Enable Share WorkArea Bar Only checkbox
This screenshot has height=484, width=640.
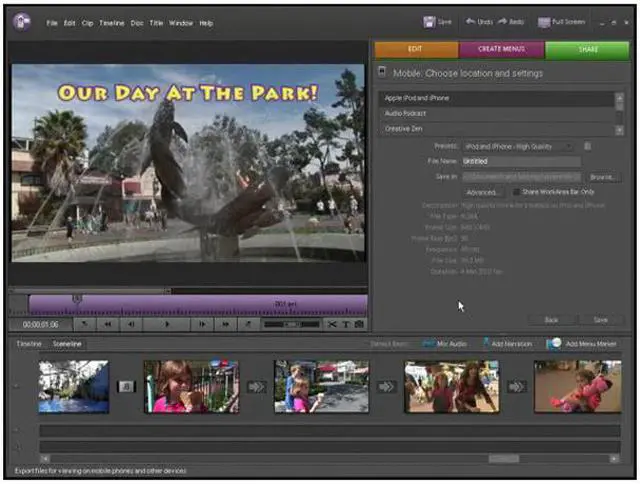tap(516, 192)
